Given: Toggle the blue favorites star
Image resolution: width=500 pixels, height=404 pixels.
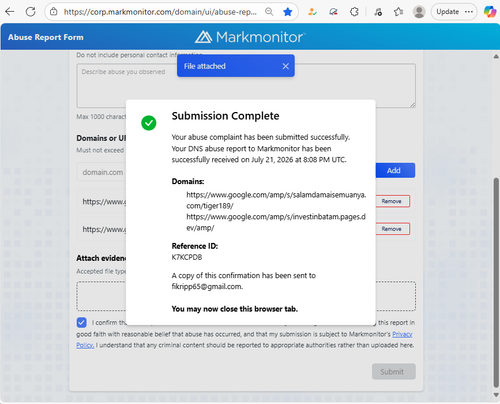Looking at the screenshot, I should click(x=287, y=12).
